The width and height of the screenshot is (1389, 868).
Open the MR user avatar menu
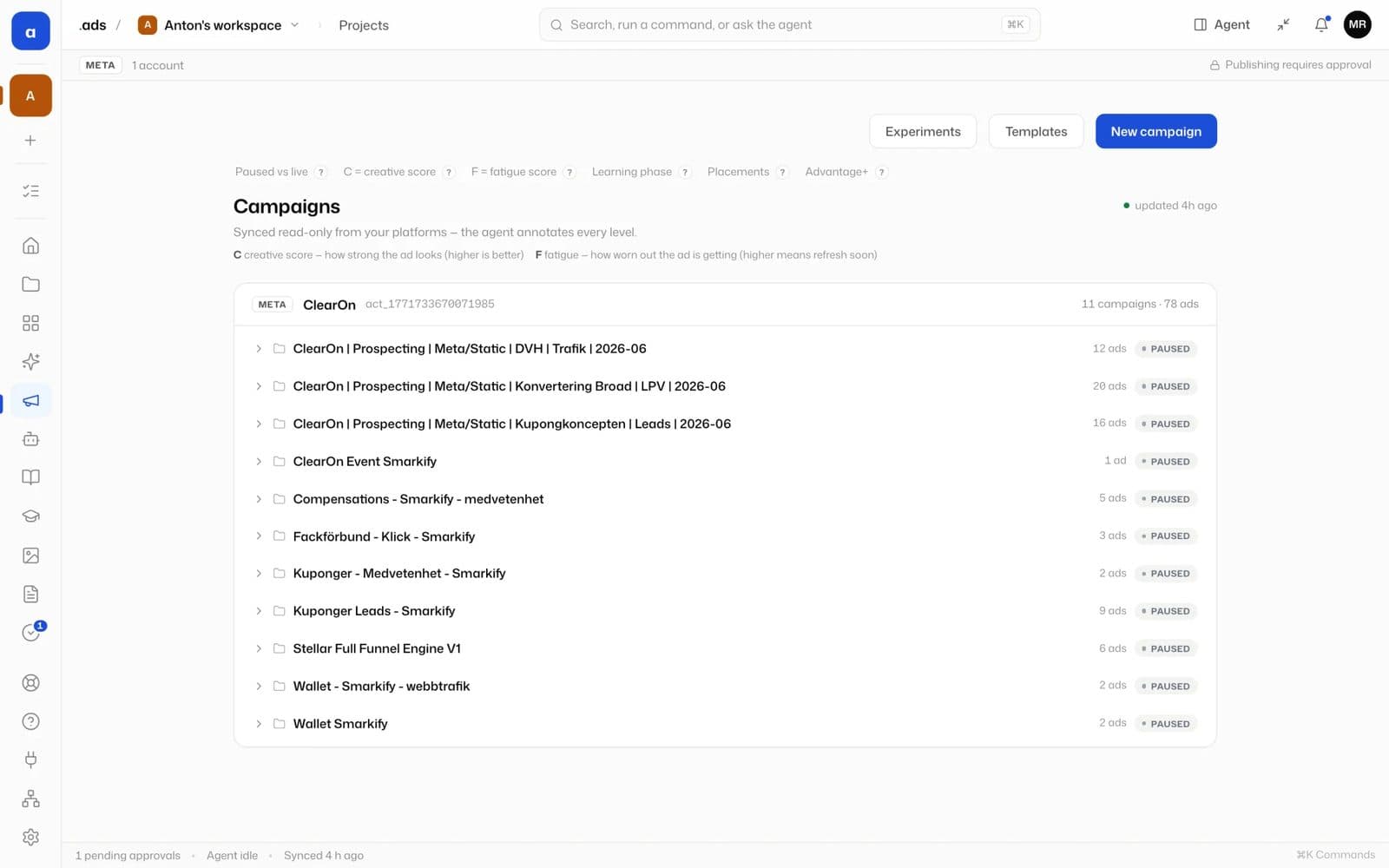[x=1358, y=24]
